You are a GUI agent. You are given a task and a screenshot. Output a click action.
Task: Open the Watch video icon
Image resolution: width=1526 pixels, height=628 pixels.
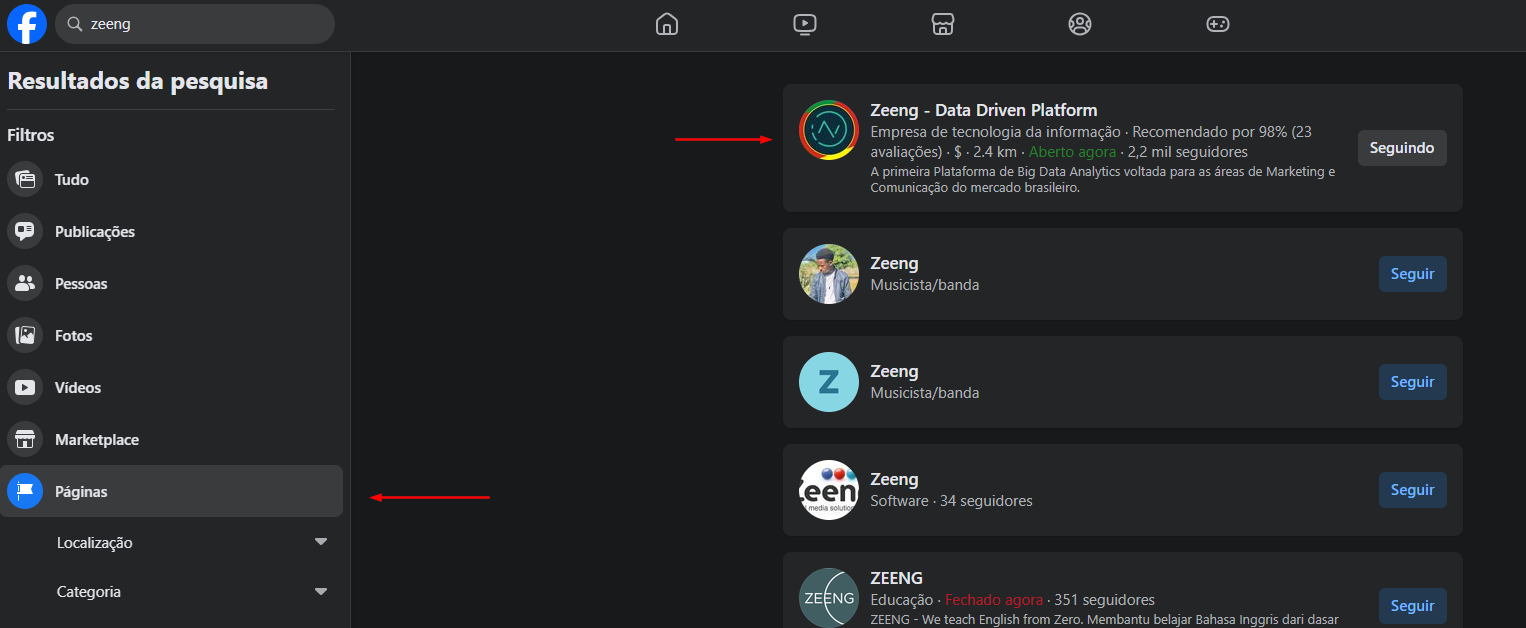click(x=804, y=24)
